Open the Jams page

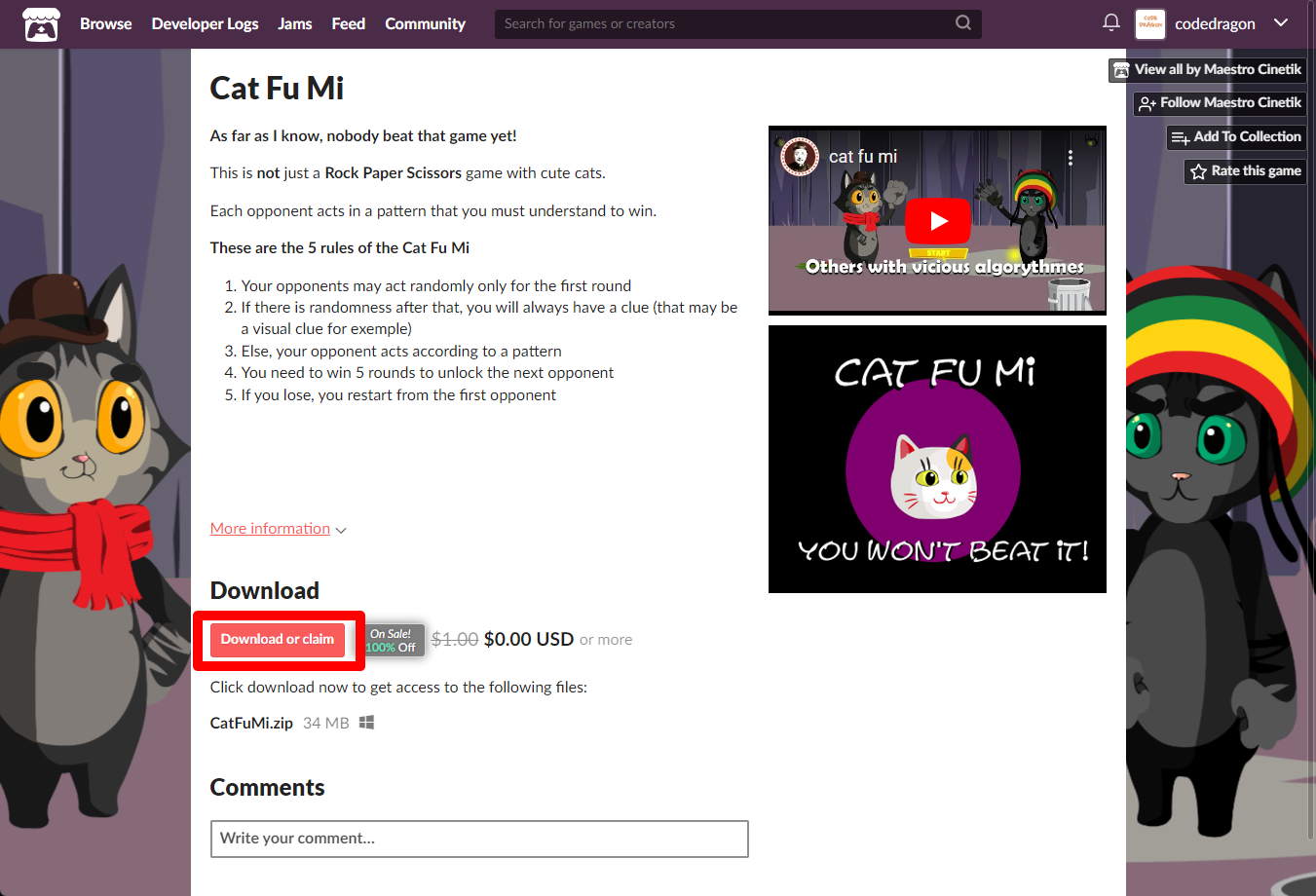294,24
